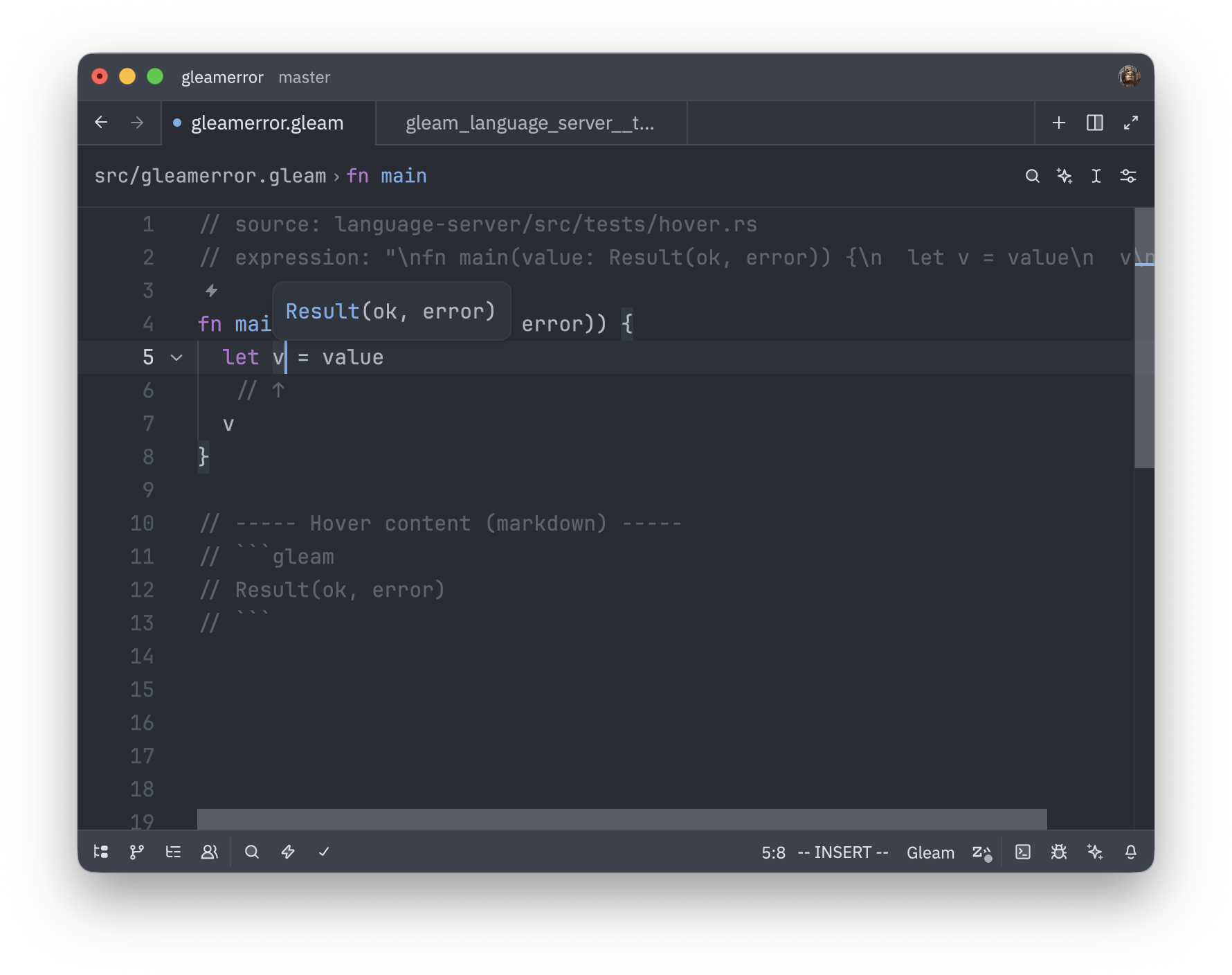
Task: Open notifications via the bell icon
Action: tap(1131, 852)
